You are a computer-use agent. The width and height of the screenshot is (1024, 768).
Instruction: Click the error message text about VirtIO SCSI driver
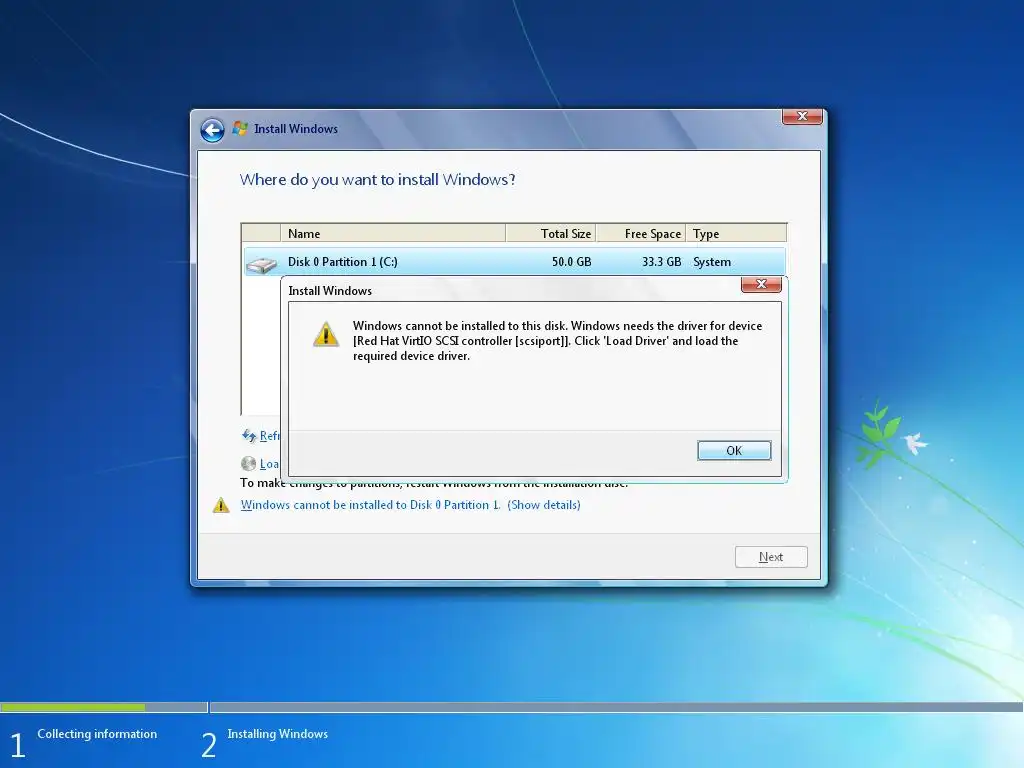pyautogui.click(x=557, y=341)
